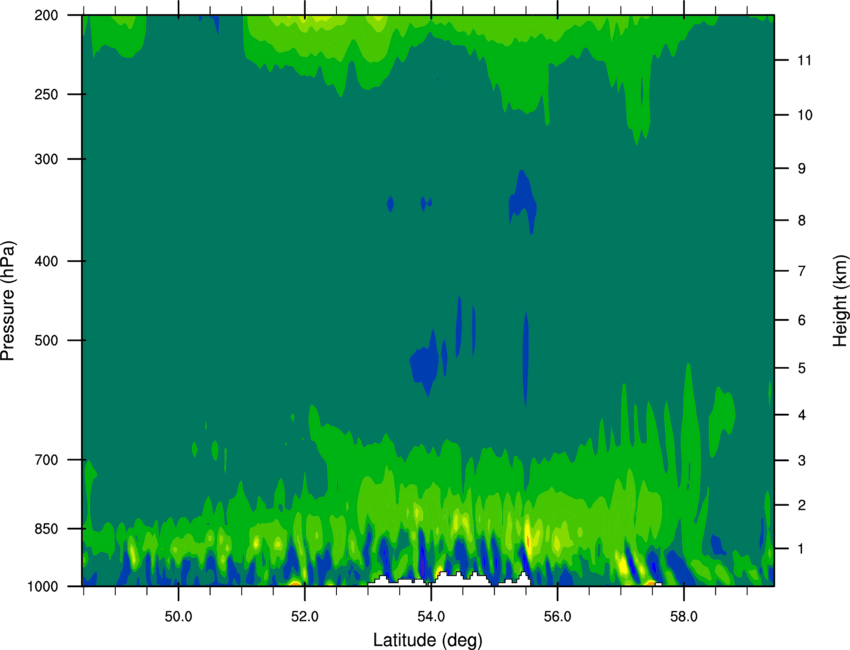Click the 1000 pressure tick label
The height and width of the screenshot is (650, 850).
point(43,587)
